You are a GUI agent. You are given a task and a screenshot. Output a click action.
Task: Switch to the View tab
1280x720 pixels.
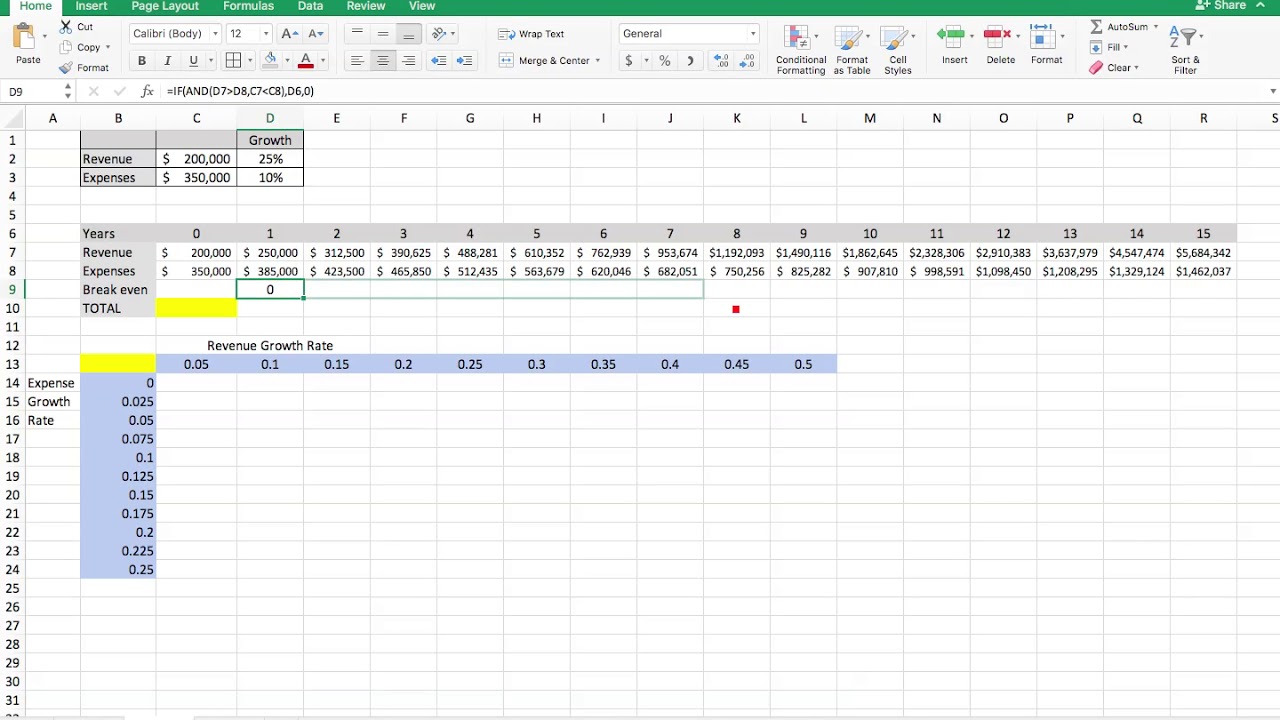click(x=422, y=6)
